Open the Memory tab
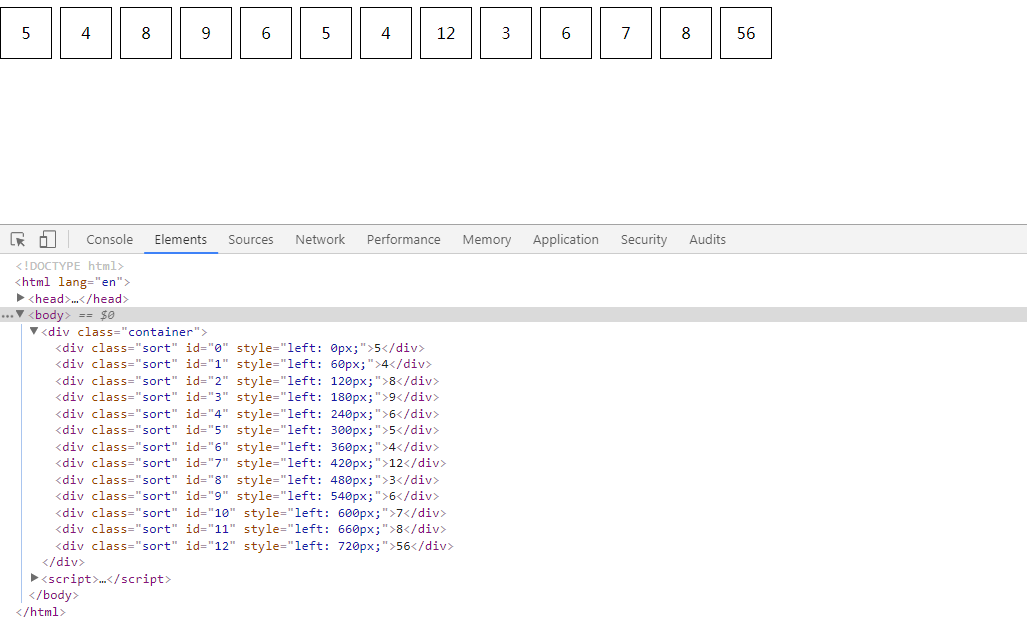1027x626 pixels. click(x=487, y=240)
